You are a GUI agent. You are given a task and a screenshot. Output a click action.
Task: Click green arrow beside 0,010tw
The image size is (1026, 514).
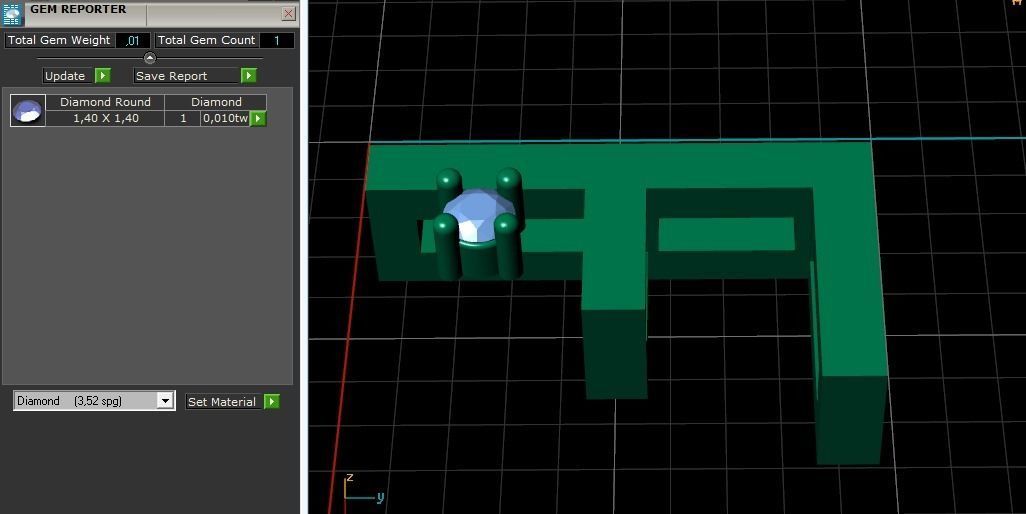click(258, 118)
